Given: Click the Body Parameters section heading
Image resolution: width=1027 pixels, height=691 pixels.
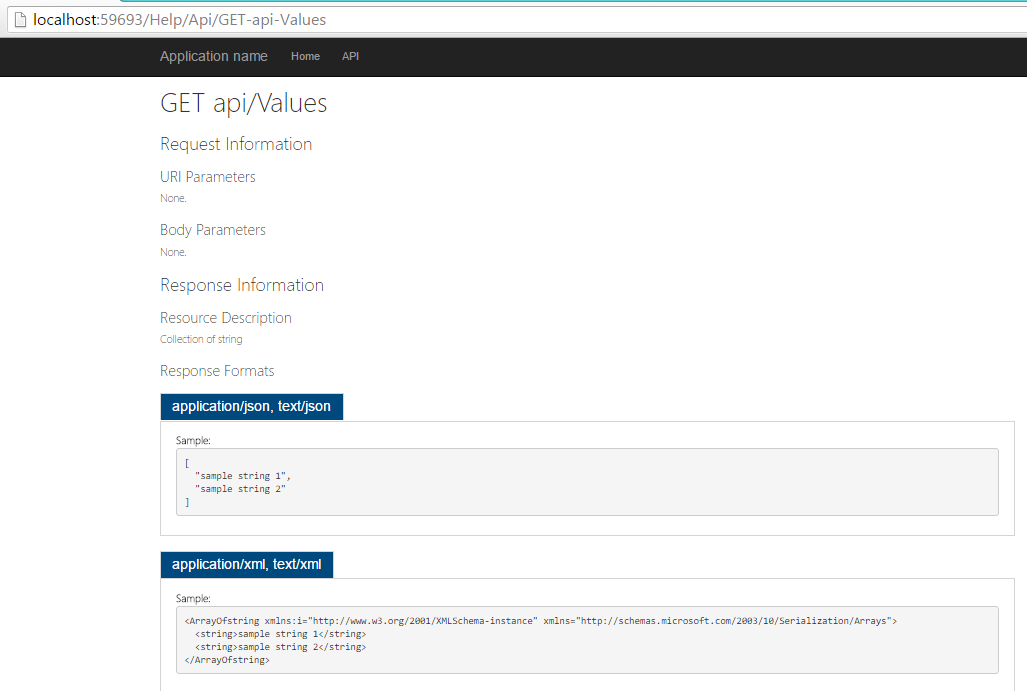Looking at the screenshot, I should click(x=213, y=230).
